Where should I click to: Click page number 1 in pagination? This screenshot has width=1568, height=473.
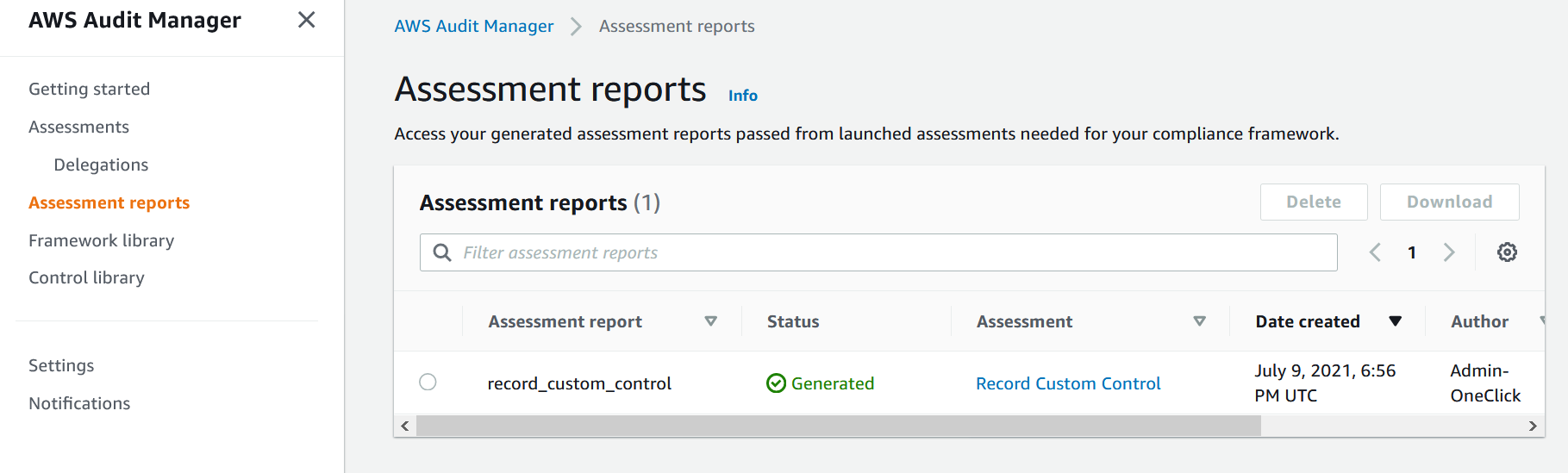point(1412,252)
